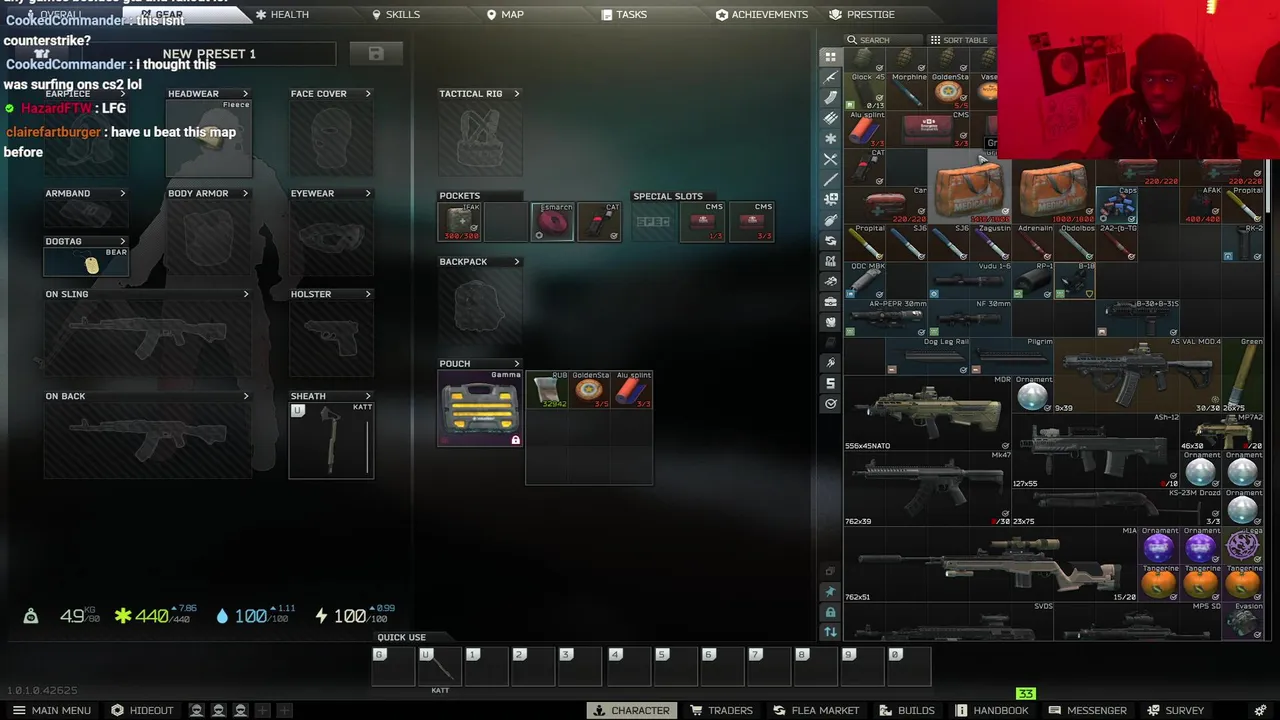The width and height of the screenshot is (1280, 720).
Task: Expand the FACE COVER slot arrow
Action: coord(367,94)
